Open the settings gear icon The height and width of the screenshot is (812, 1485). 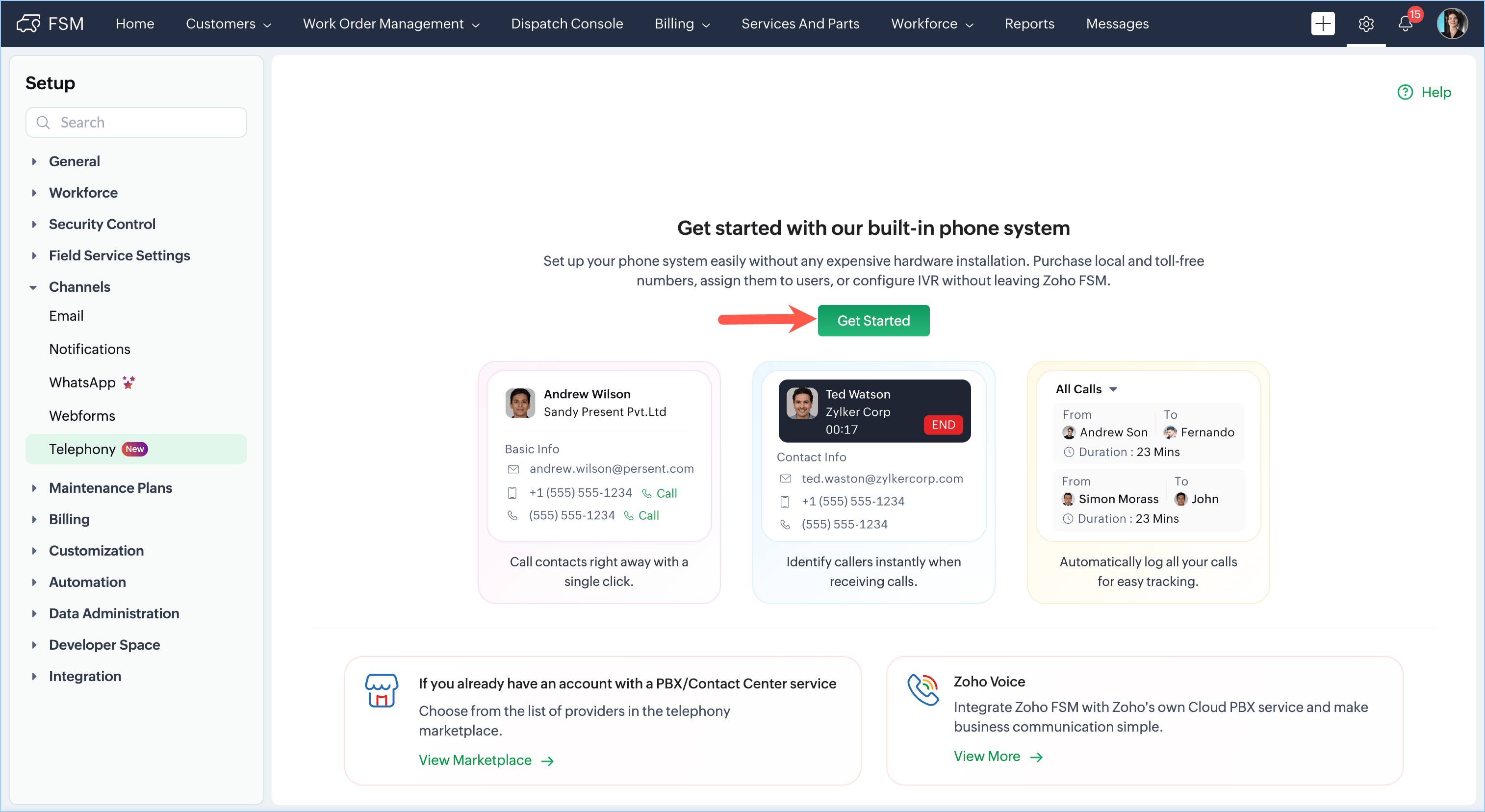pyautogui.click(x=1366, y=24)
